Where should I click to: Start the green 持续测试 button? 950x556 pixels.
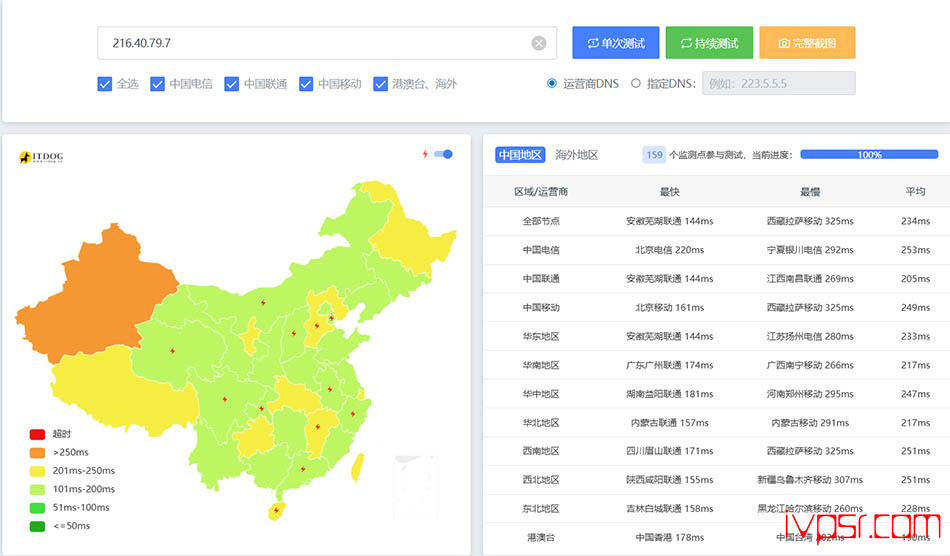[x=709, y=43]
